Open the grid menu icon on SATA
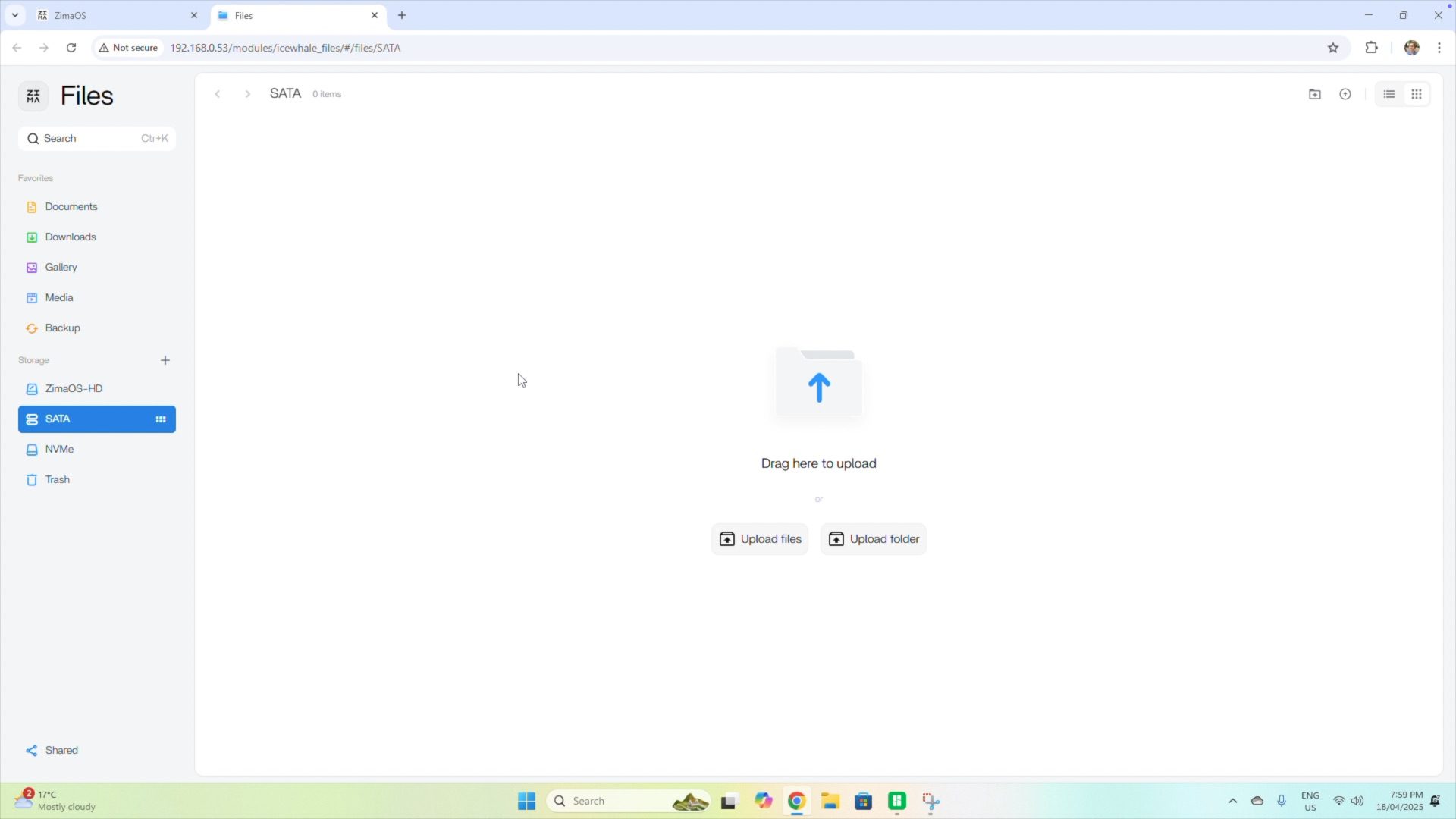This screenshot has width=1456, height=819. coord(161,419)
